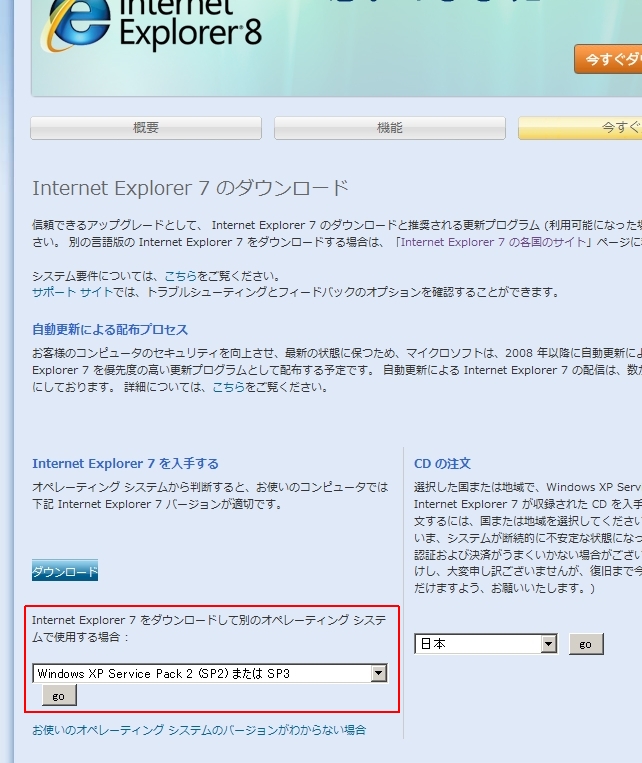Switch to the 機能 tab
Screen dimensions: 642x763
pos(390,128)
